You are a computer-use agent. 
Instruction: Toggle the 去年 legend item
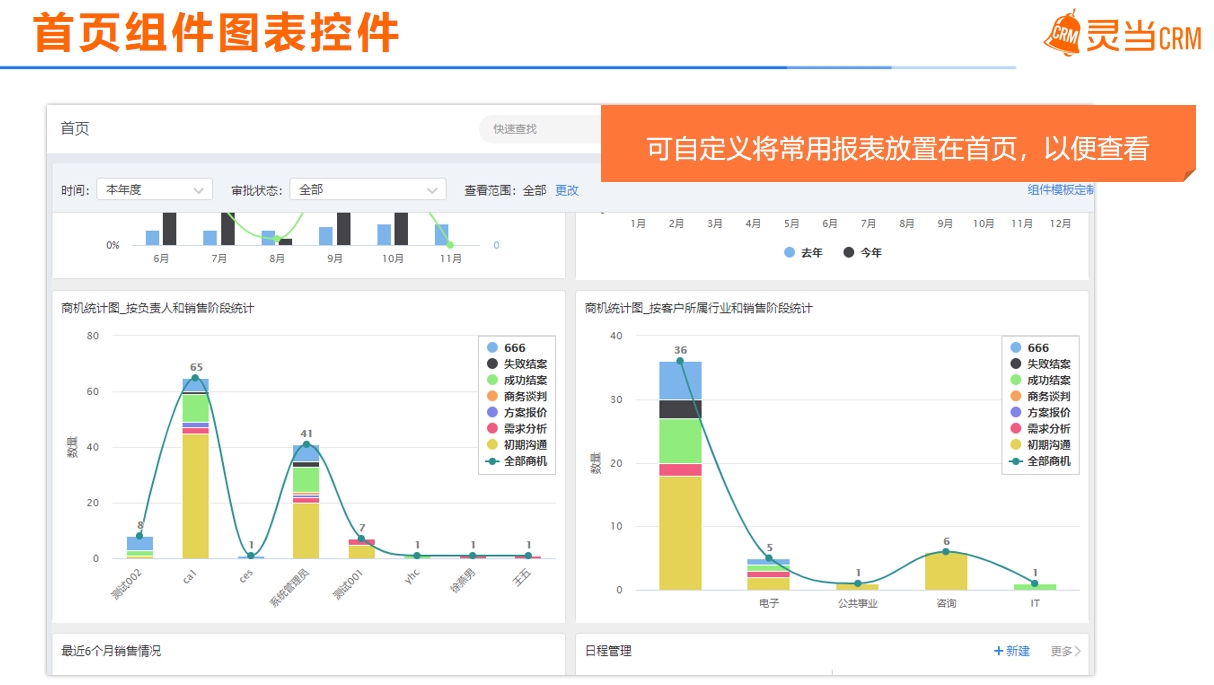804,253
